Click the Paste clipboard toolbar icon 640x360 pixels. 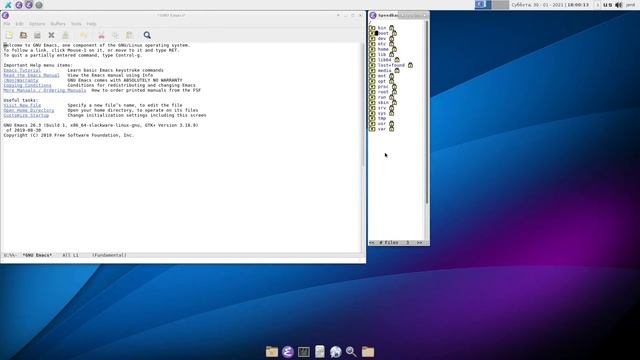(x=129, y=35)
